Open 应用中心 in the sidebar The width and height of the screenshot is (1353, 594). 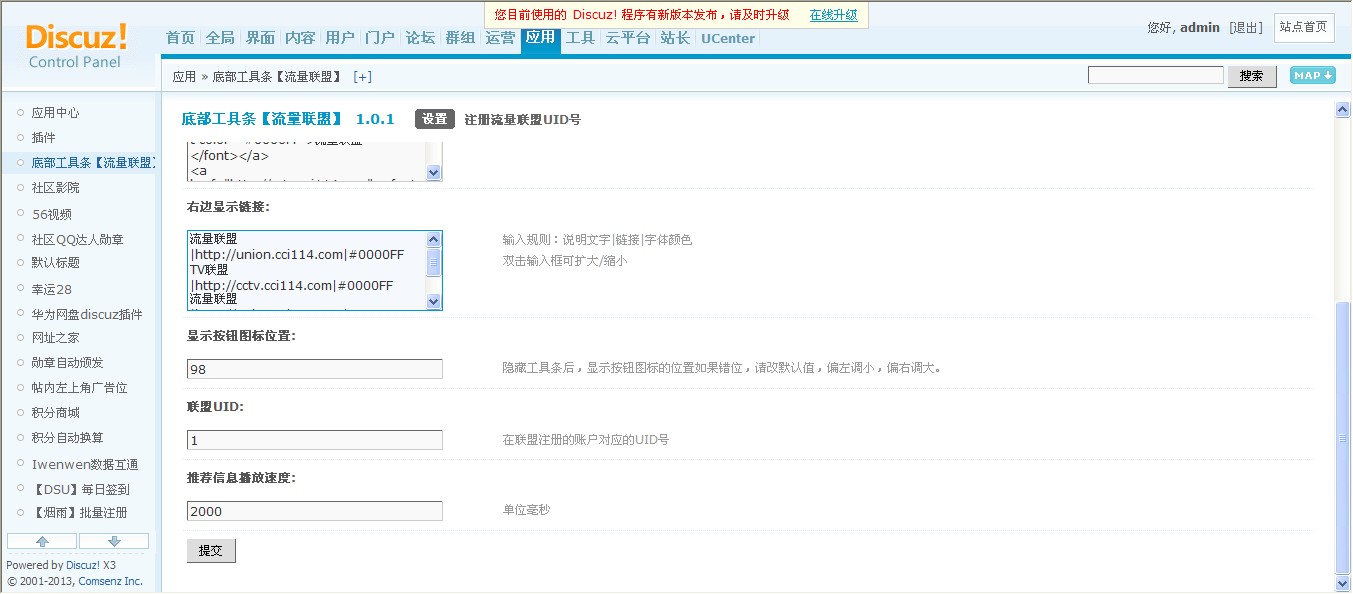click(55, 113)
